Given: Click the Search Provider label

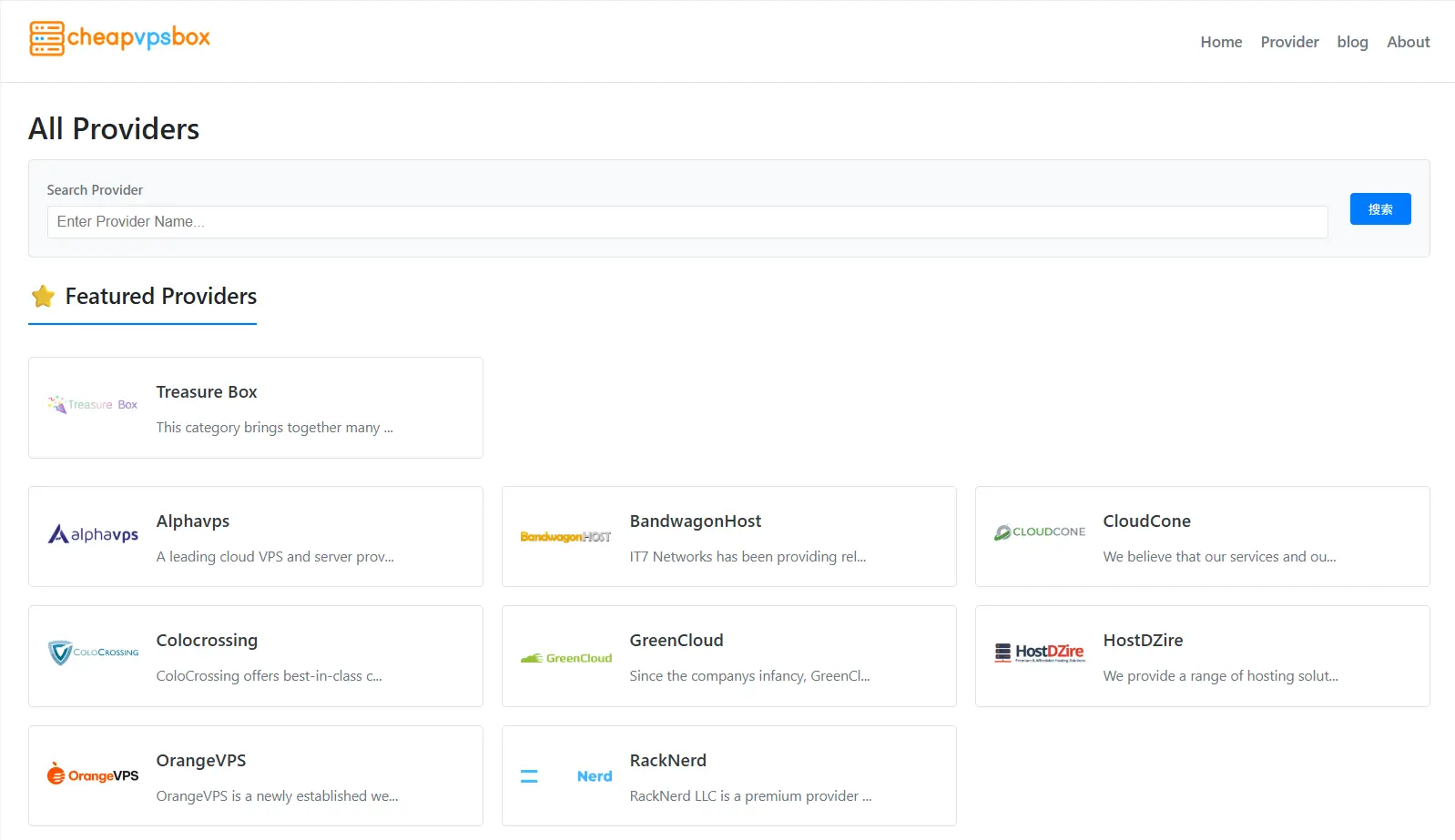Looking at the screenshot, I should [95, 190].
